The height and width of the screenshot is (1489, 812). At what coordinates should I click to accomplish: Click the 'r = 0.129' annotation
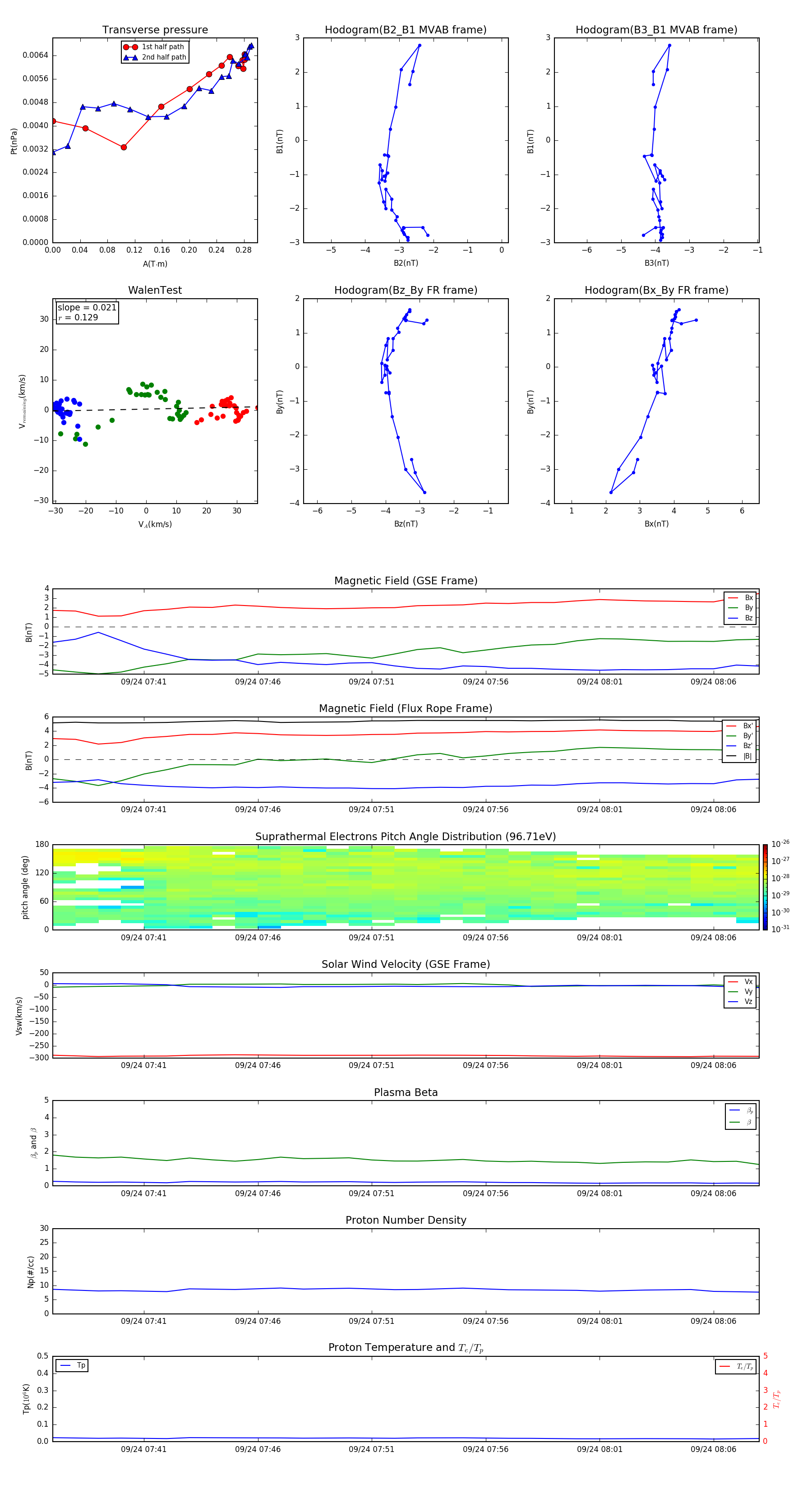[78, 317]
